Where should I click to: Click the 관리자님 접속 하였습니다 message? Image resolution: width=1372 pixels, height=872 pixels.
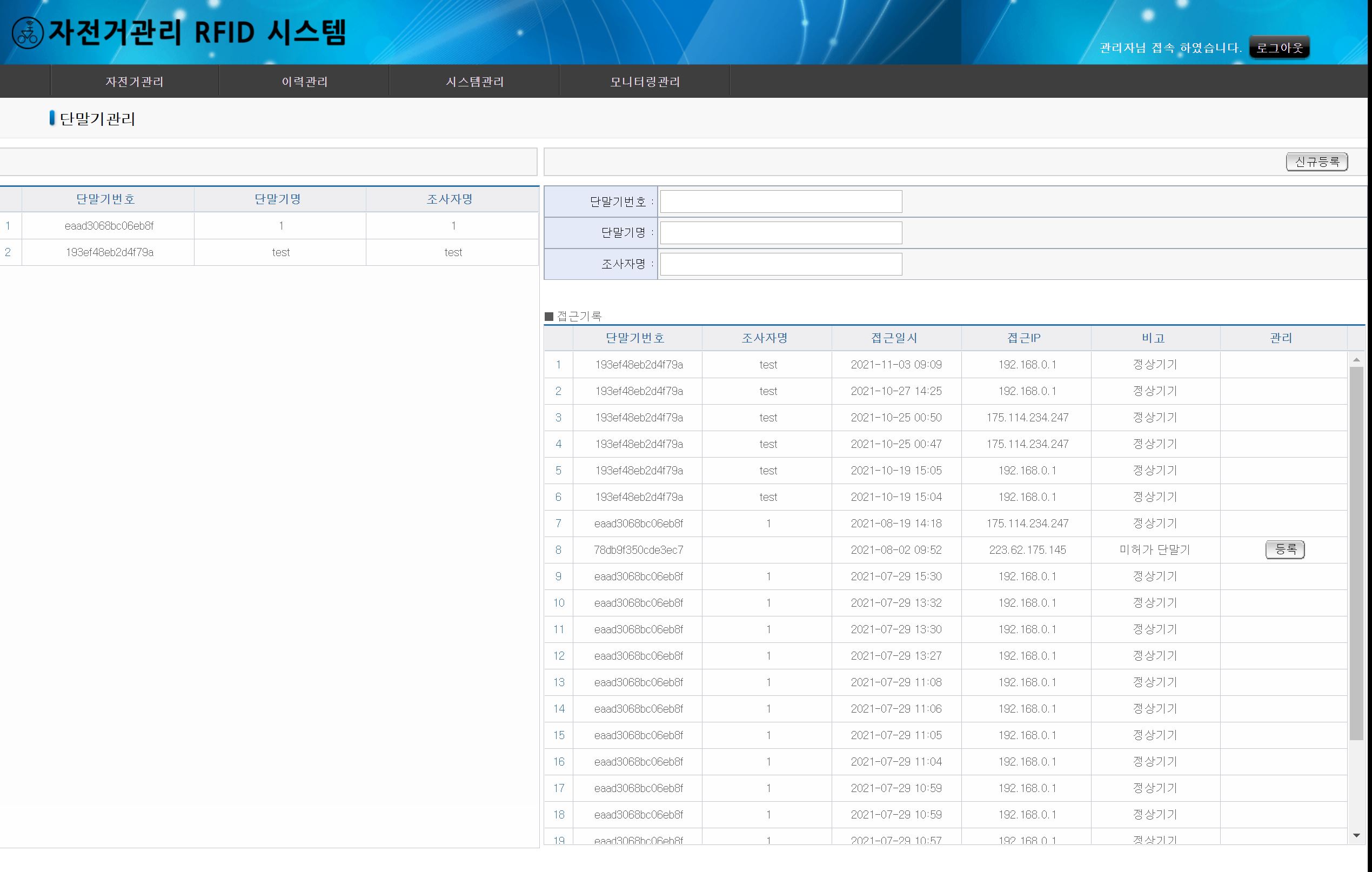coord(1170,47)
